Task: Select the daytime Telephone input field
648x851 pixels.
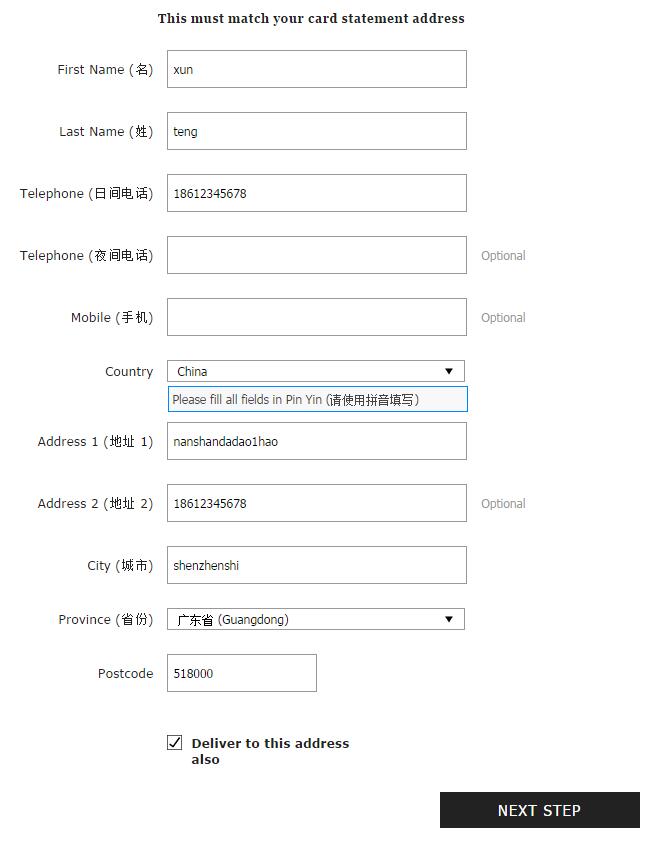Action: [316, 193]
